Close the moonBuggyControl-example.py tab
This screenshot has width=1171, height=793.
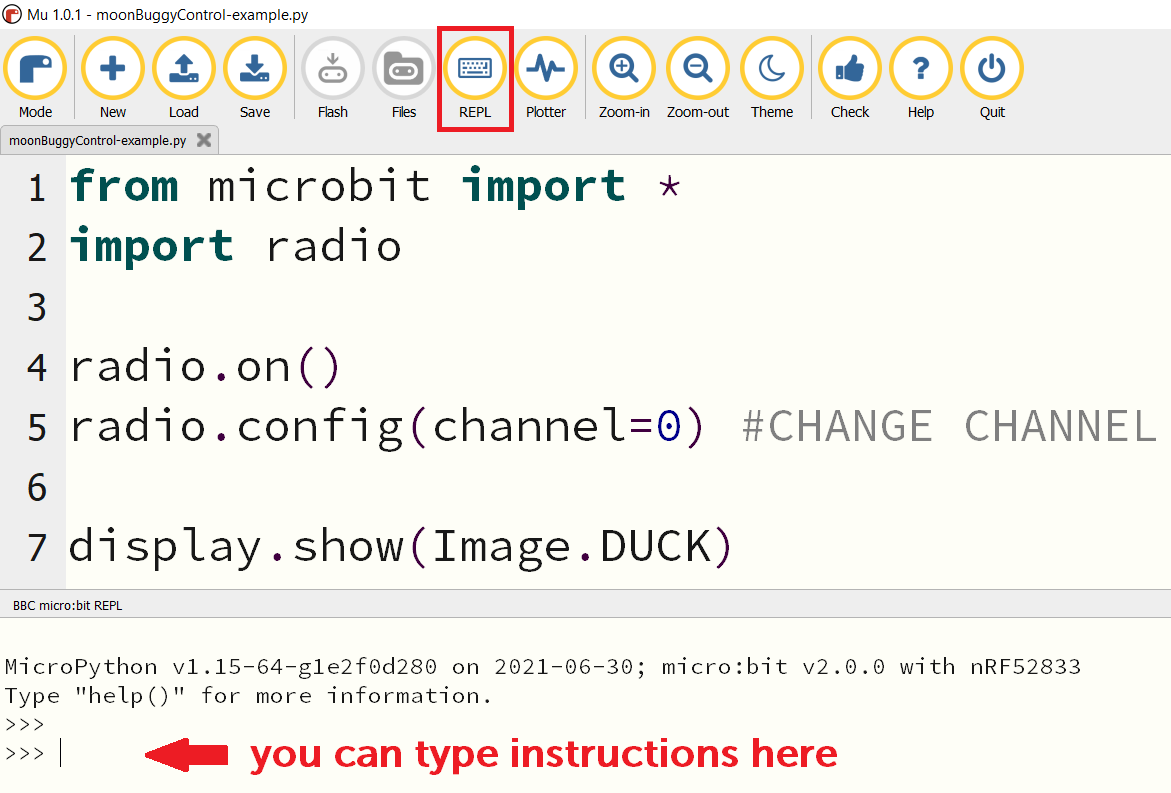pos(204,140)
